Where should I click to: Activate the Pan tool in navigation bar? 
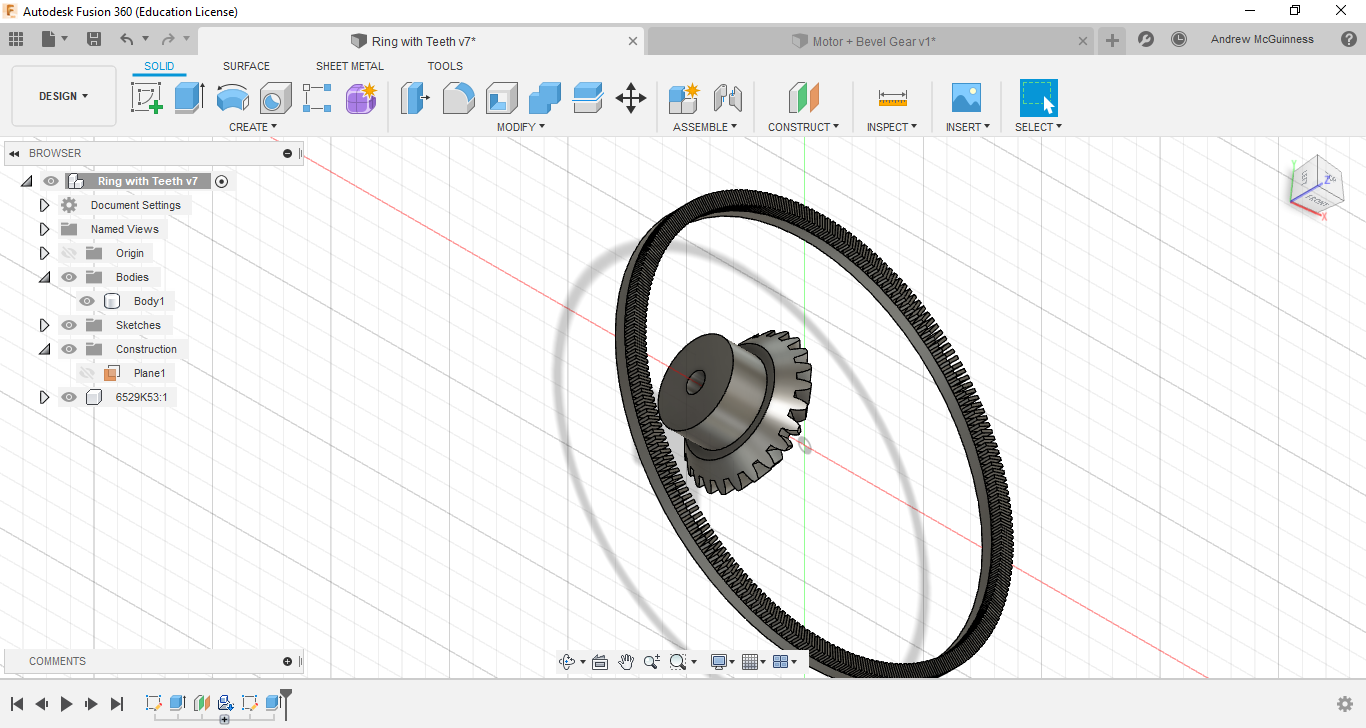[x=626, y=661]
